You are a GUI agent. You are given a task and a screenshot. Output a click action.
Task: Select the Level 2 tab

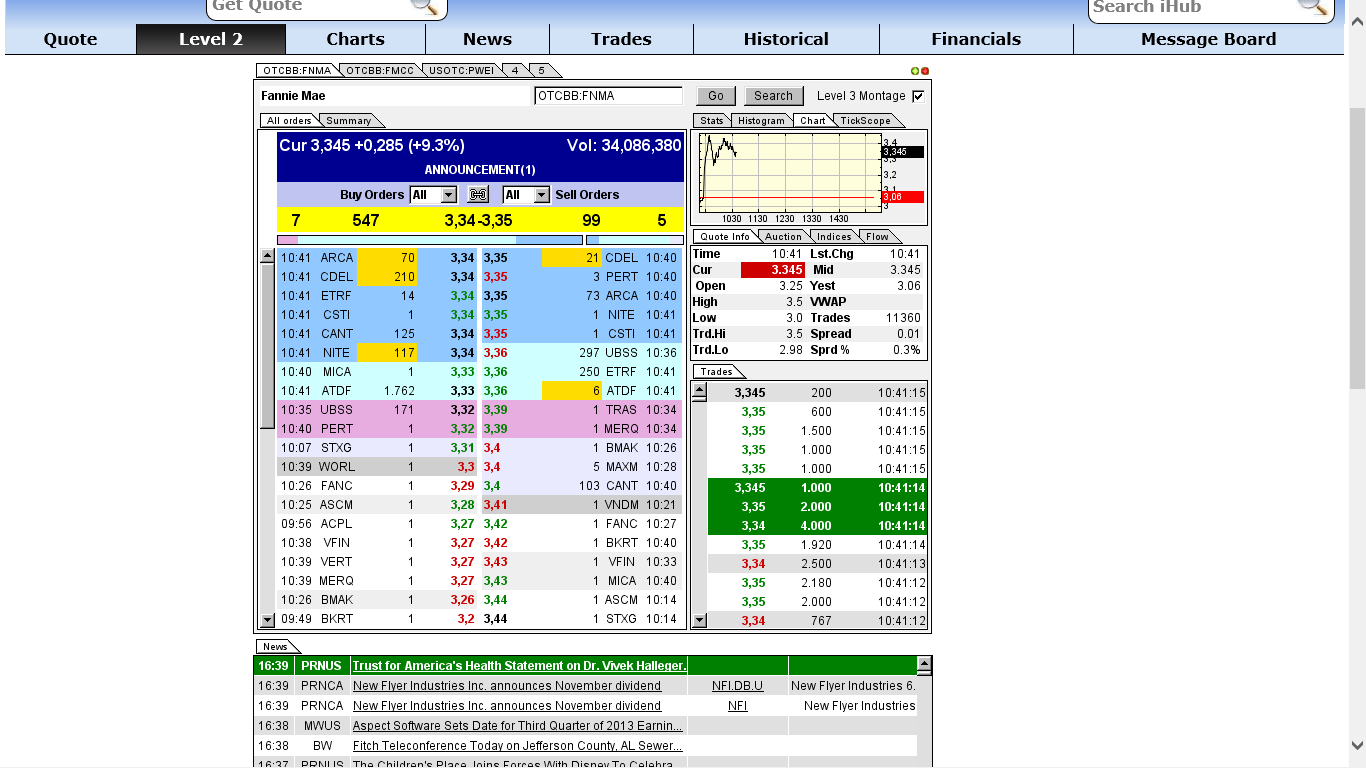pos(211,39)
